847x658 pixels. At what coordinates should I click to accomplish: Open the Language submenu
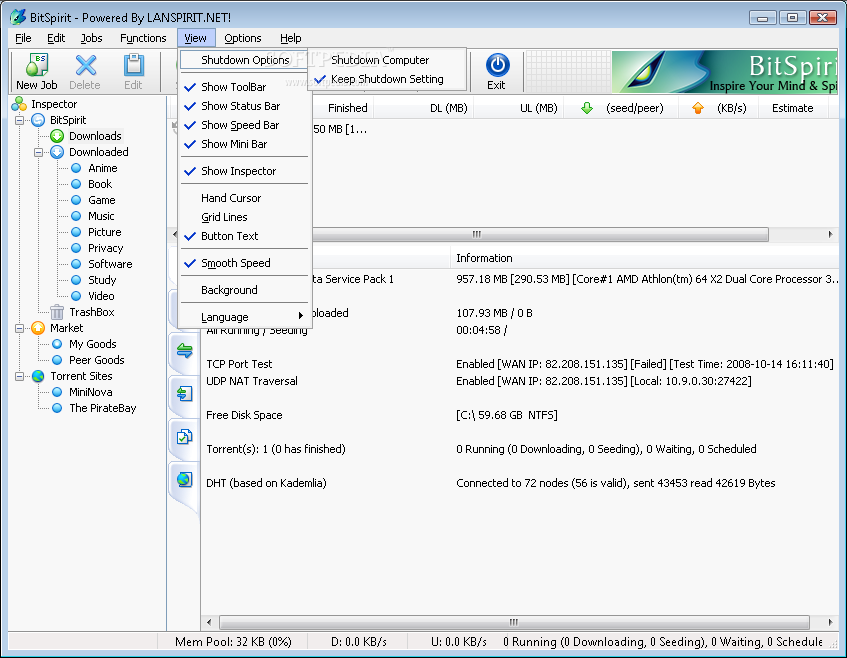[245, 317]
